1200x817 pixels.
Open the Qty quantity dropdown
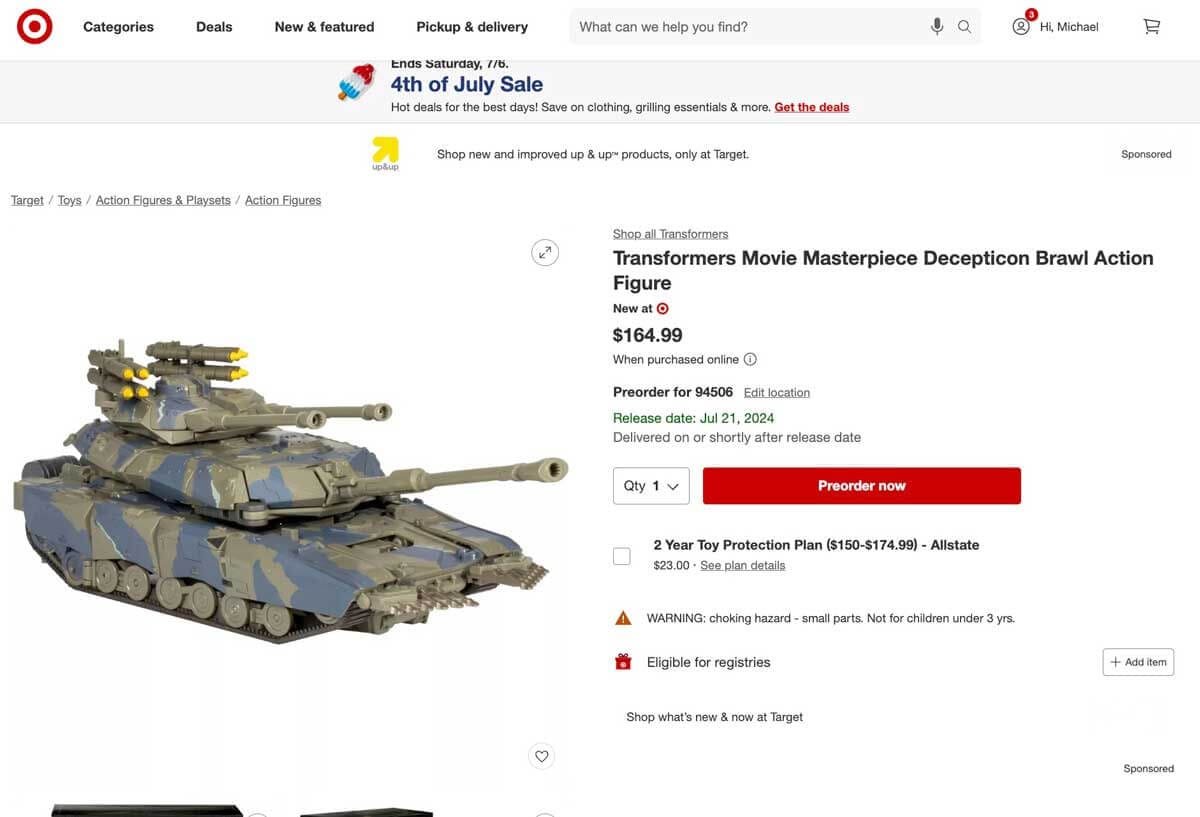click(651, 485)
